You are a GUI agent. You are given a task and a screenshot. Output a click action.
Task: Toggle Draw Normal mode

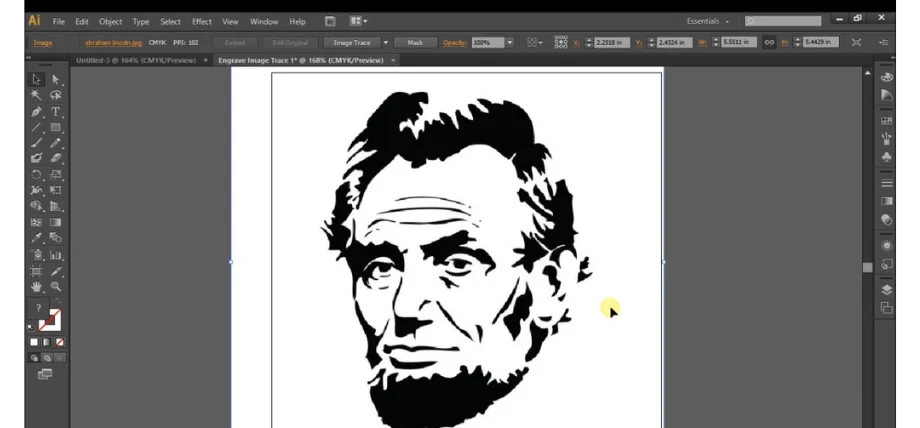(x=34, y=358)
